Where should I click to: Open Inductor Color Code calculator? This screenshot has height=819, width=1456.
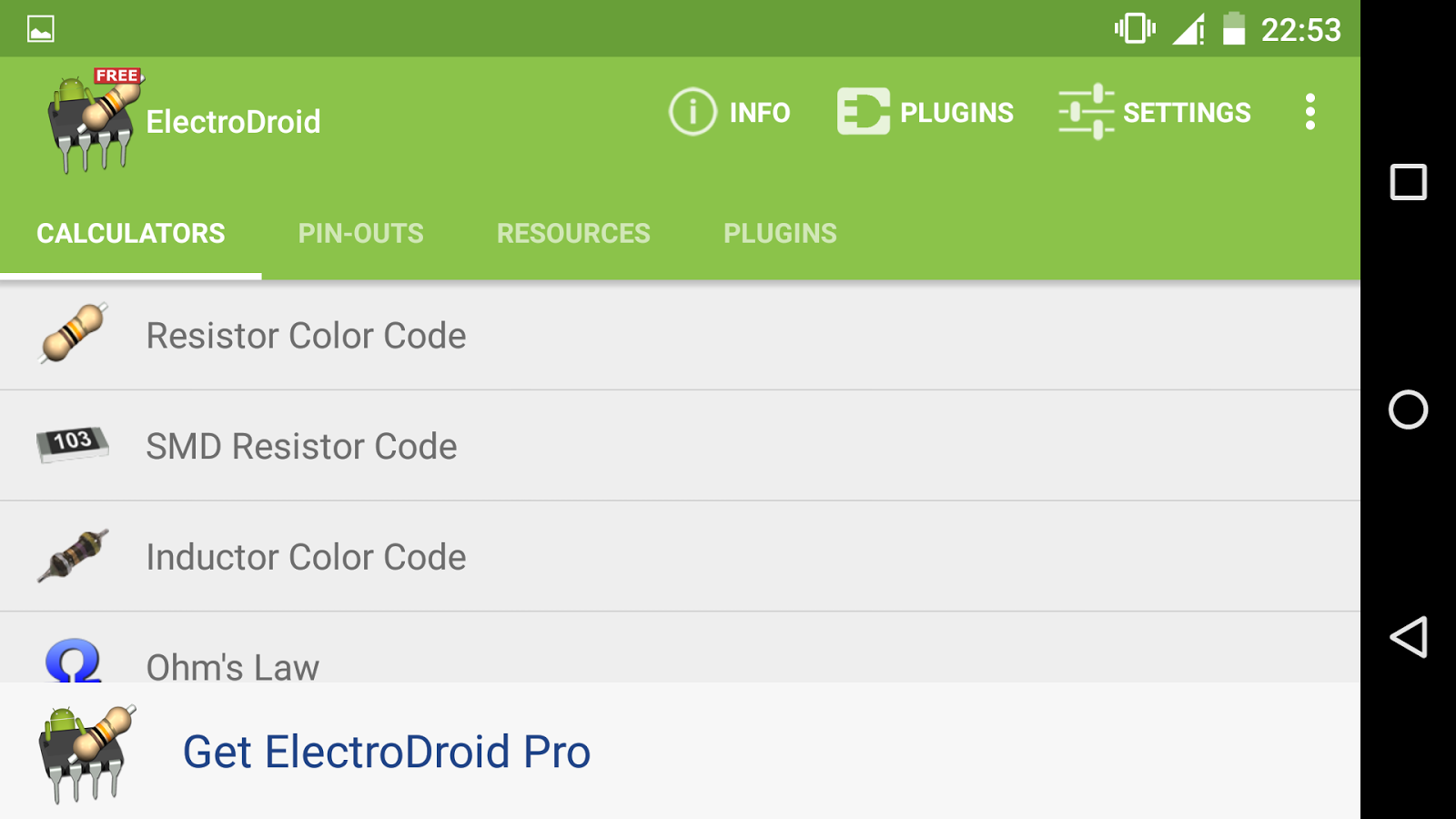click(306, 558)
